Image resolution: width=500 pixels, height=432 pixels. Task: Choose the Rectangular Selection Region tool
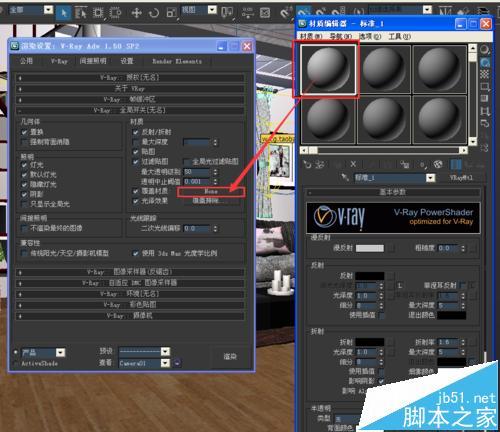[x=98, y=13]
